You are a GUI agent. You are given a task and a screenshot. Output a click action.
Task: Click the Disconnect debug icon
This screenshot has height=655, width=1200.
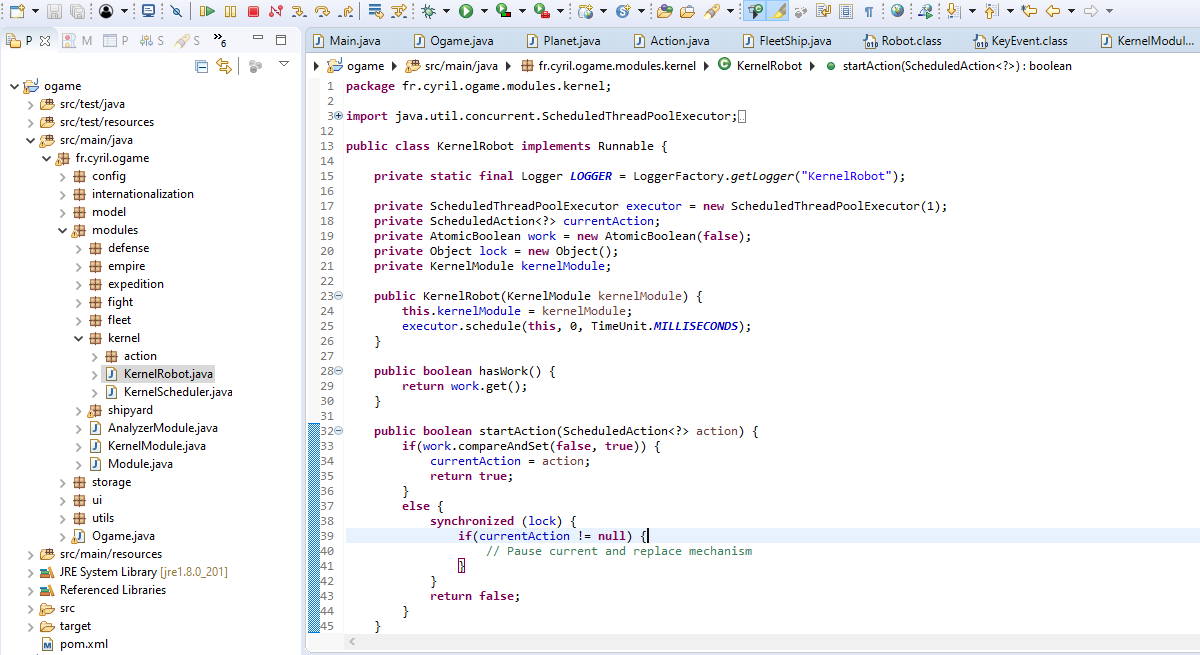click(x=275, y=11)
